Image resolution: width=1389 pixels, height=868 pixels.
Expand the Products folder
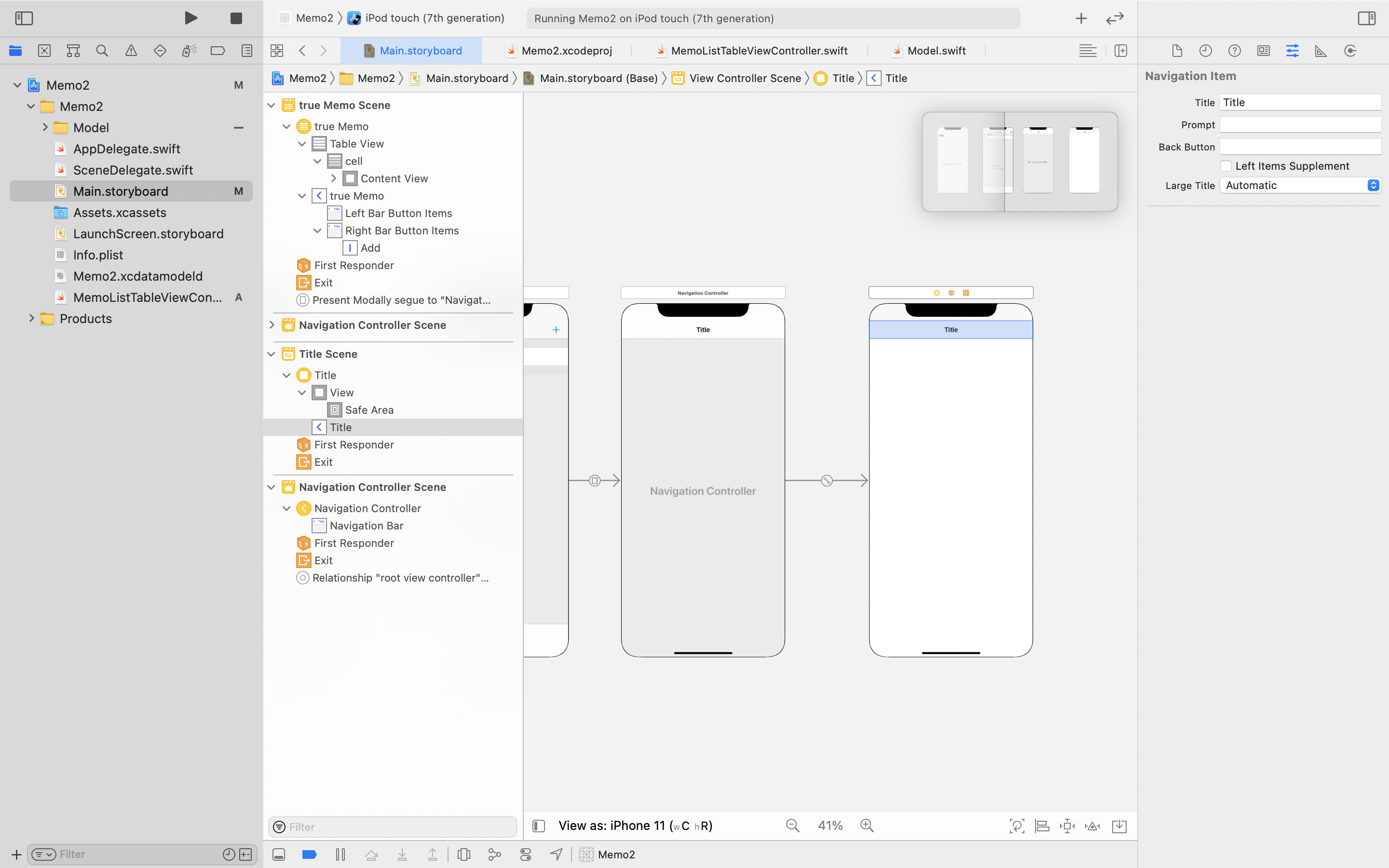pos(31,319)
